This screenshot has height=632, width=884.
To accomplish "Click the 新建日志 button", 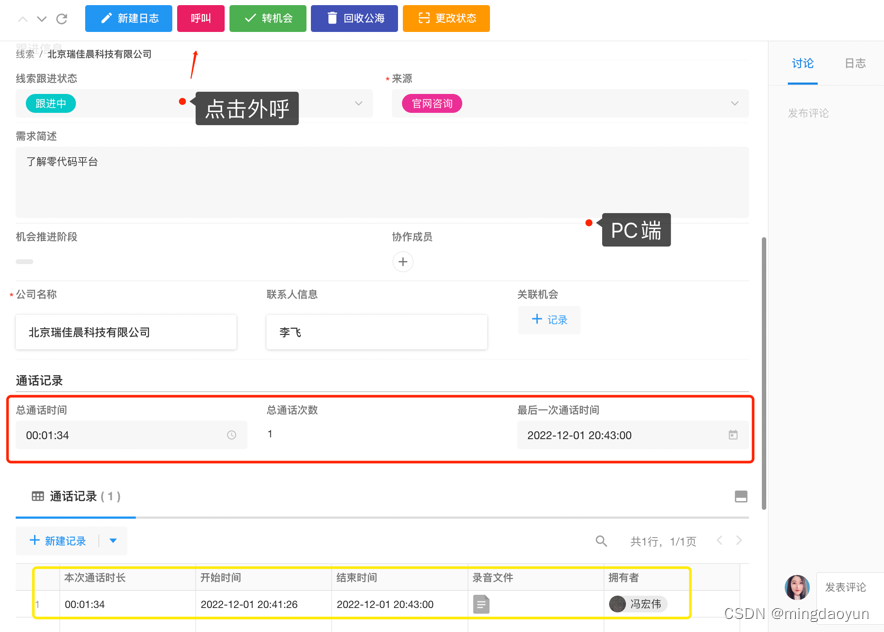I will [129, 18].
